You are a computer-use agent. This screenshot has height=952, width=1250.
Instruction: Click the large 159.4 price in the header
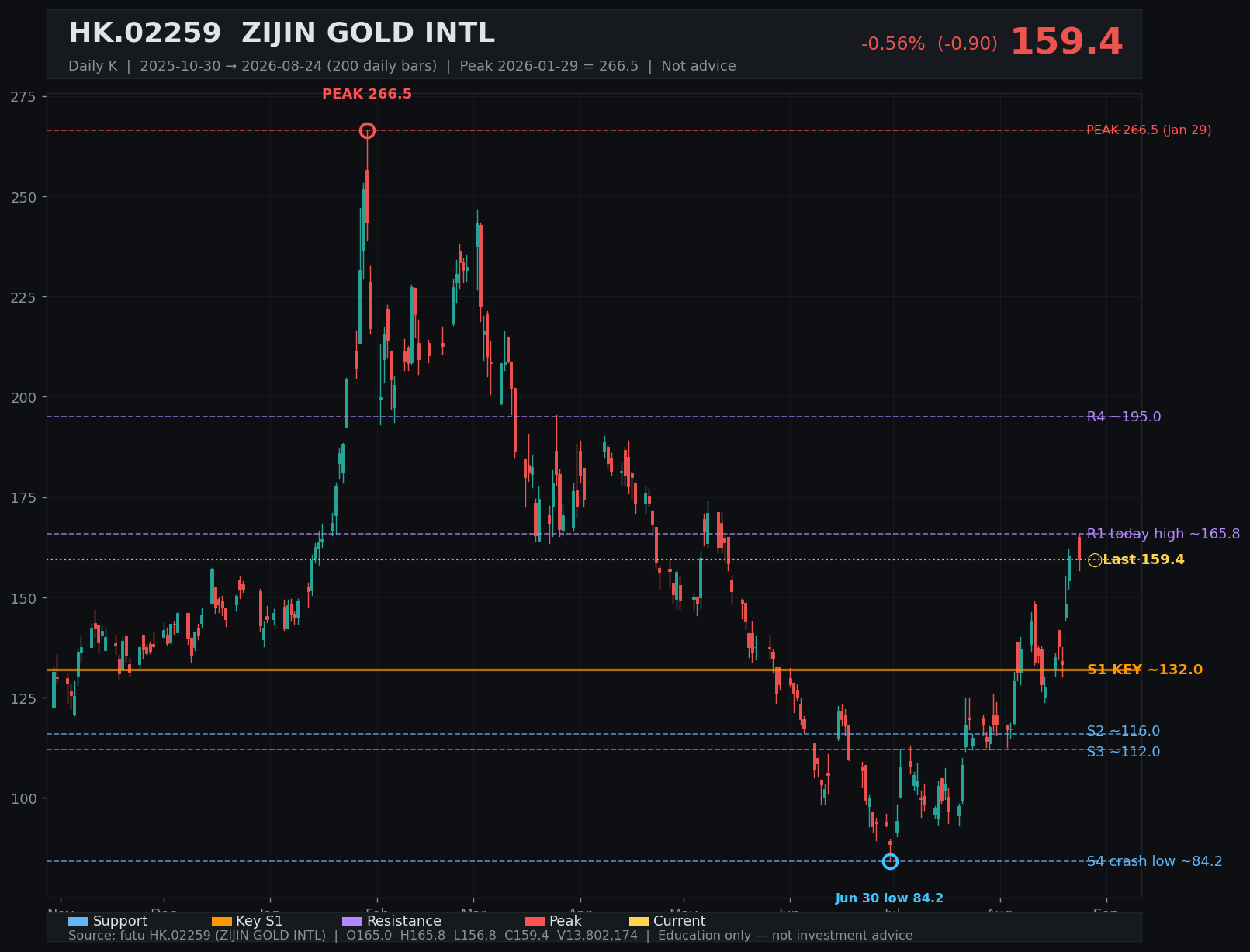[1066, 42]
